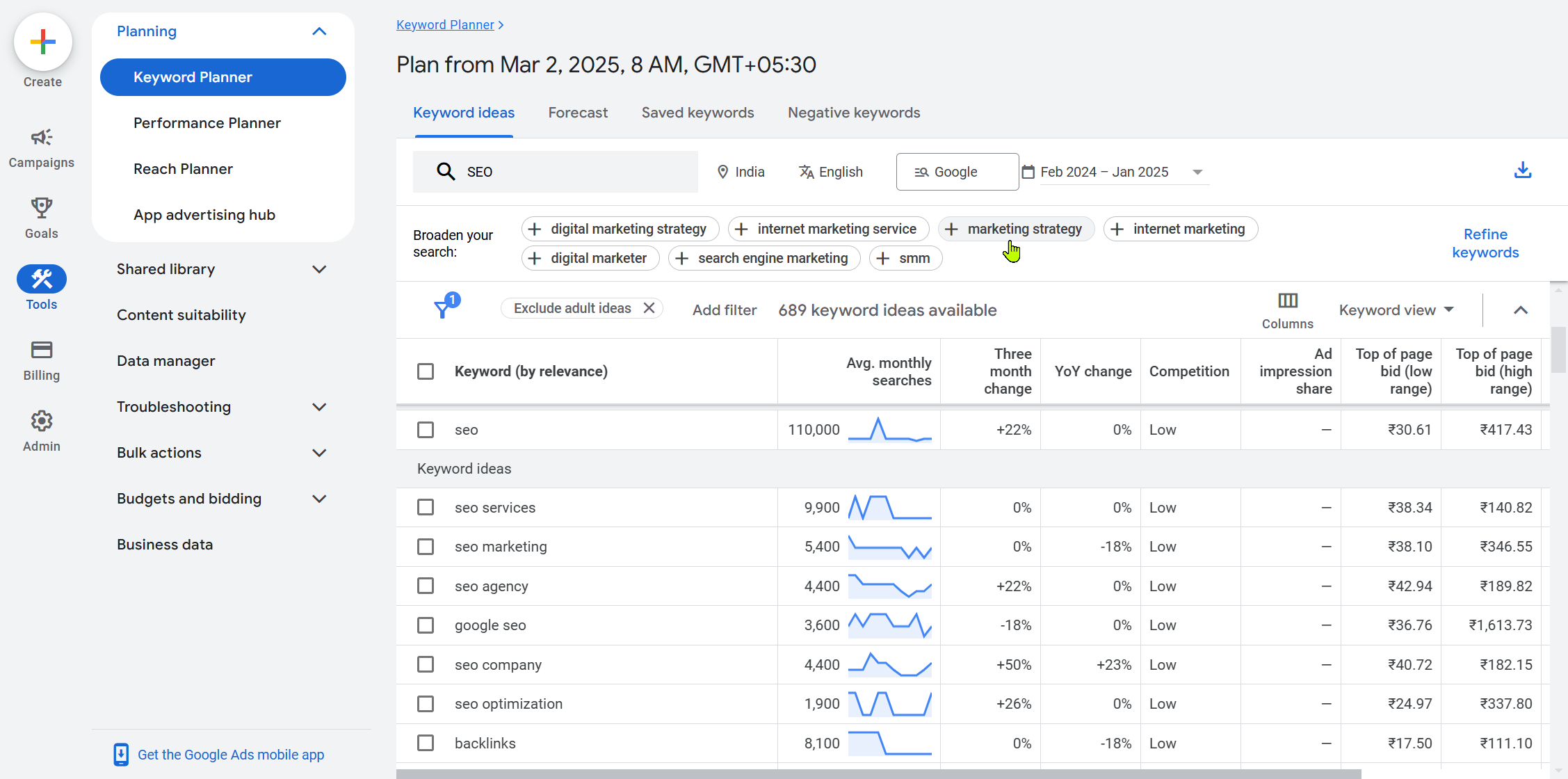
Task: Click the vertical scrollbar thumb
Action: point(1558,351)
